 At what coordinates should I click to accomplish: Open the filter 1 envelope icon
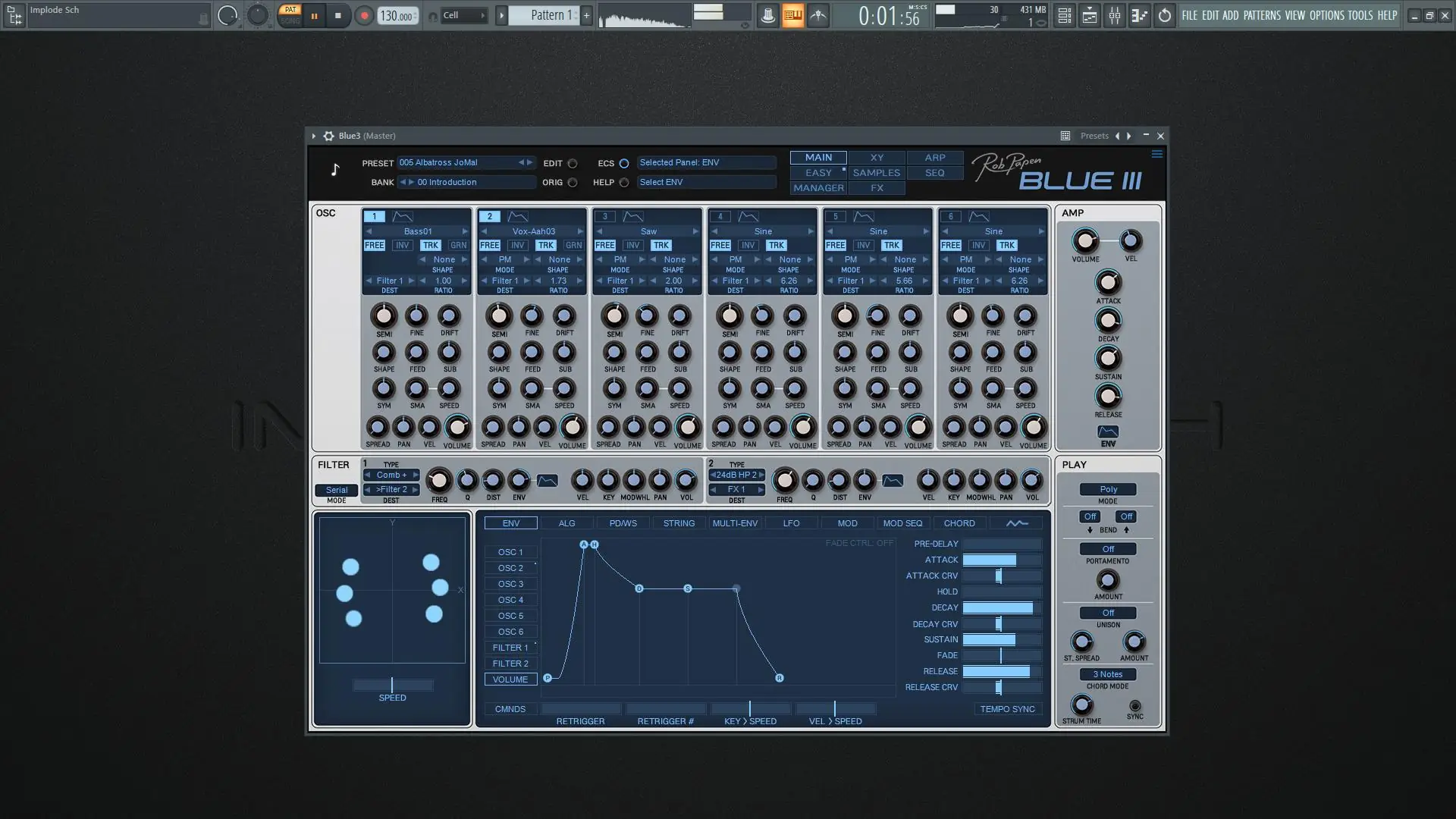click(547, 481)
